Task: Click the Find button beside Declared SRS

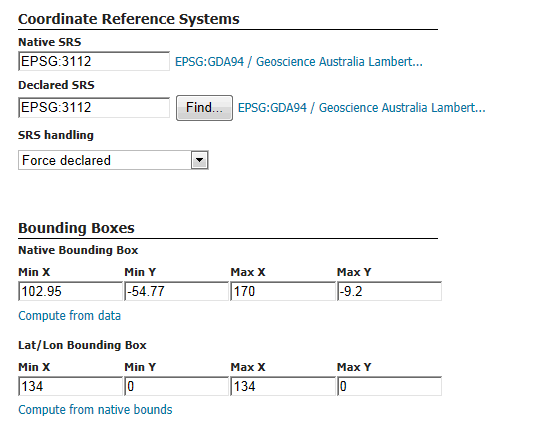Action: pos(204,108)
